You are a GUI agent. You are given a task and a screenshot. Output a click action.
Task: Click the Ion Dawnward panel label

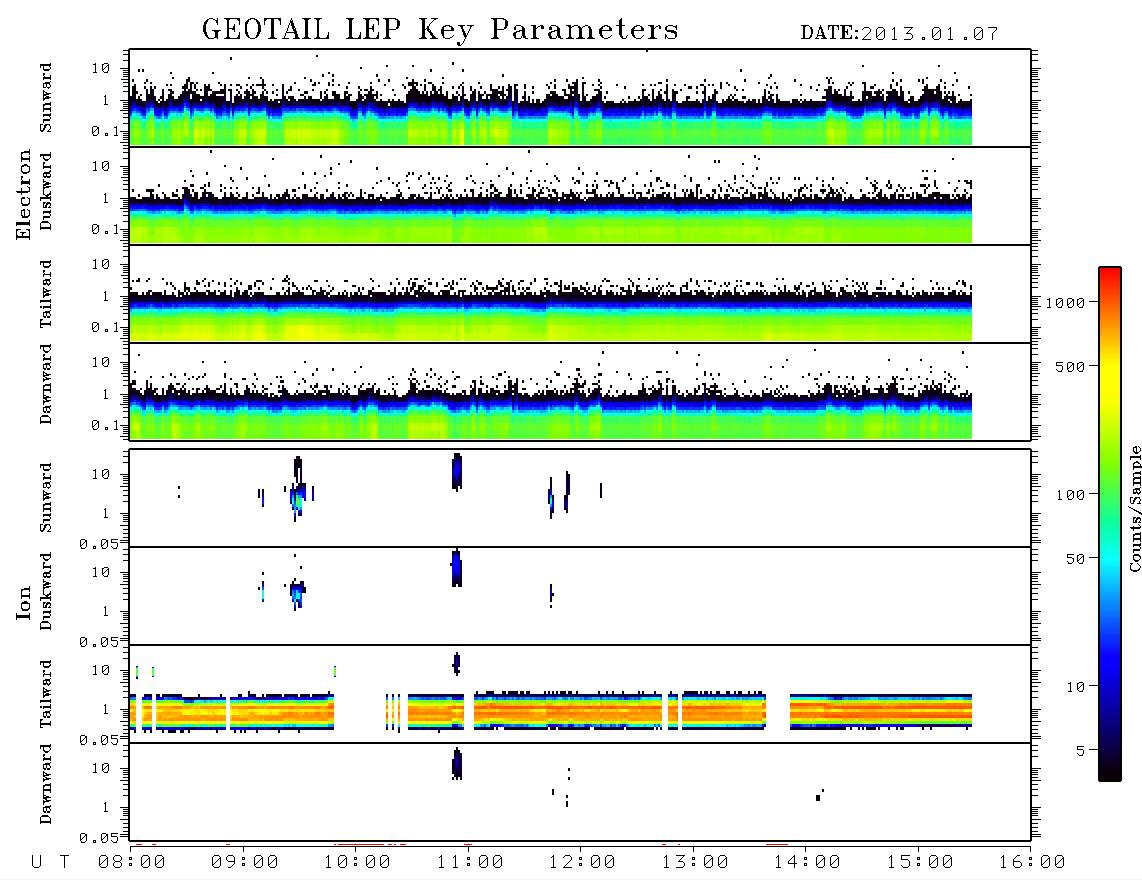click(x=45, y=784)
